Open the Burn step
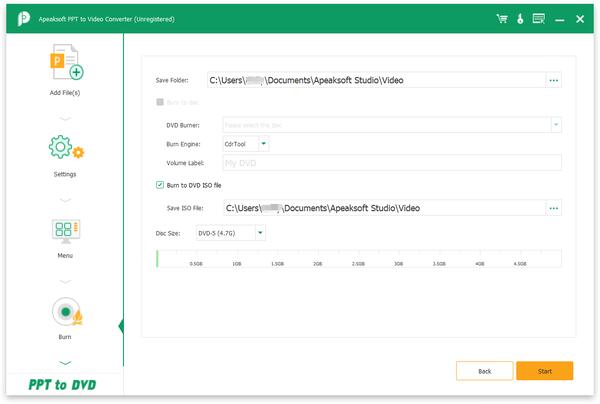The width and height of the screenshot is (600, 404). (x=65, y=318)
